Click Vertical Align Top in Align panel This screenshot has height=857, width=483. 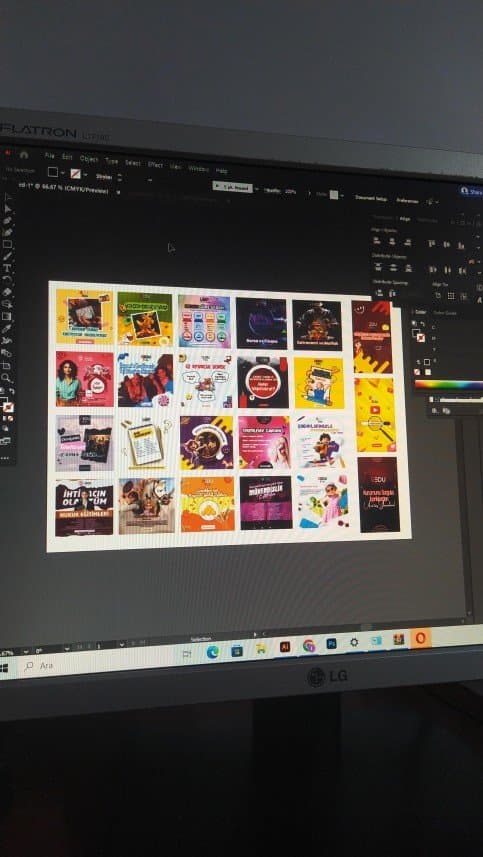(x=431, y=244)
